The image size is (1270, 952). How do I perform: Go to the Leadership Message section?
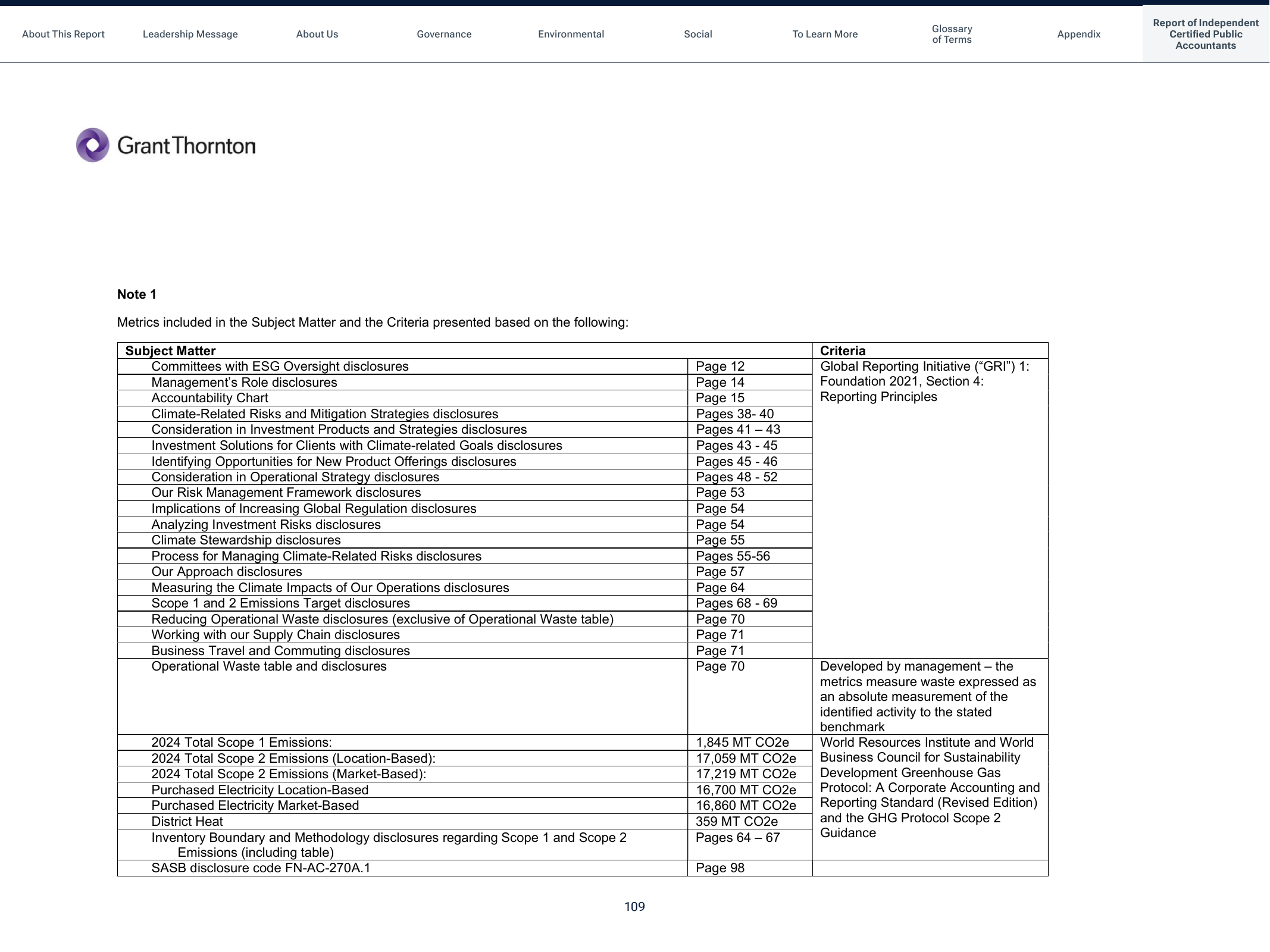tap(190, 35)
